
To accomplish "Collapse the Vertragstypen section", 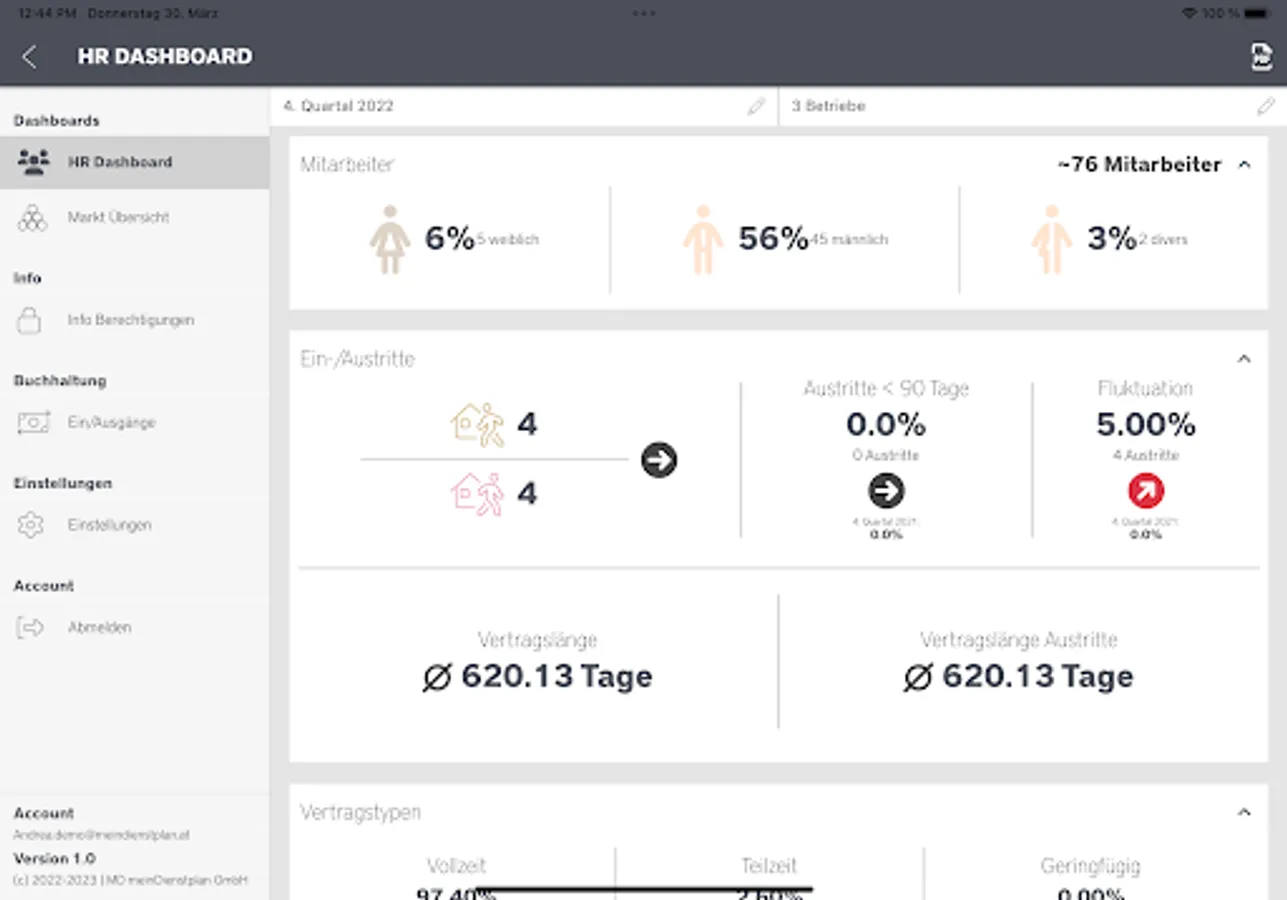I will (1244, 813).
